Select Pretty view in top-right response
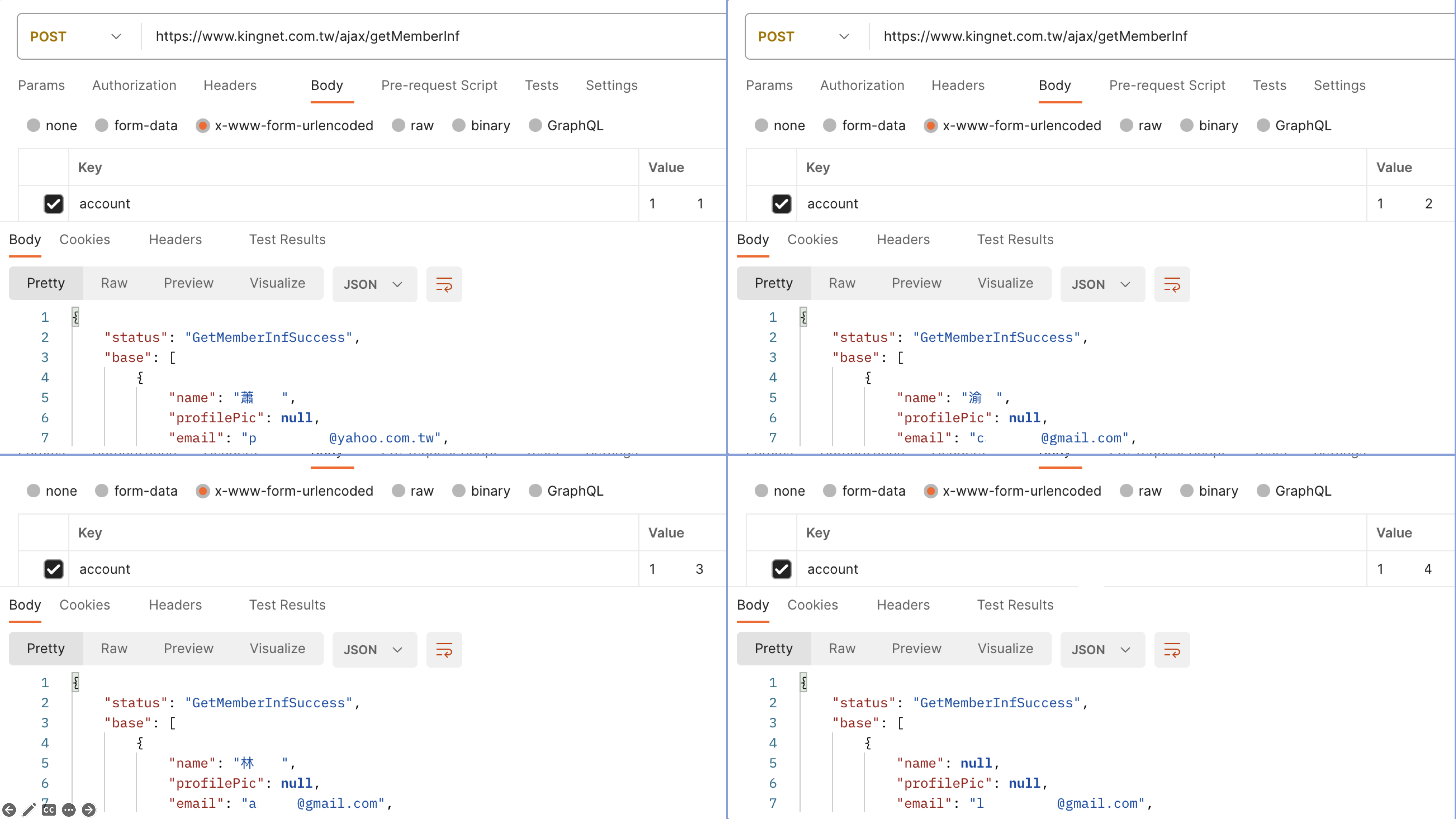This screenshot has height=819, width=1456. tap(774, 283)
